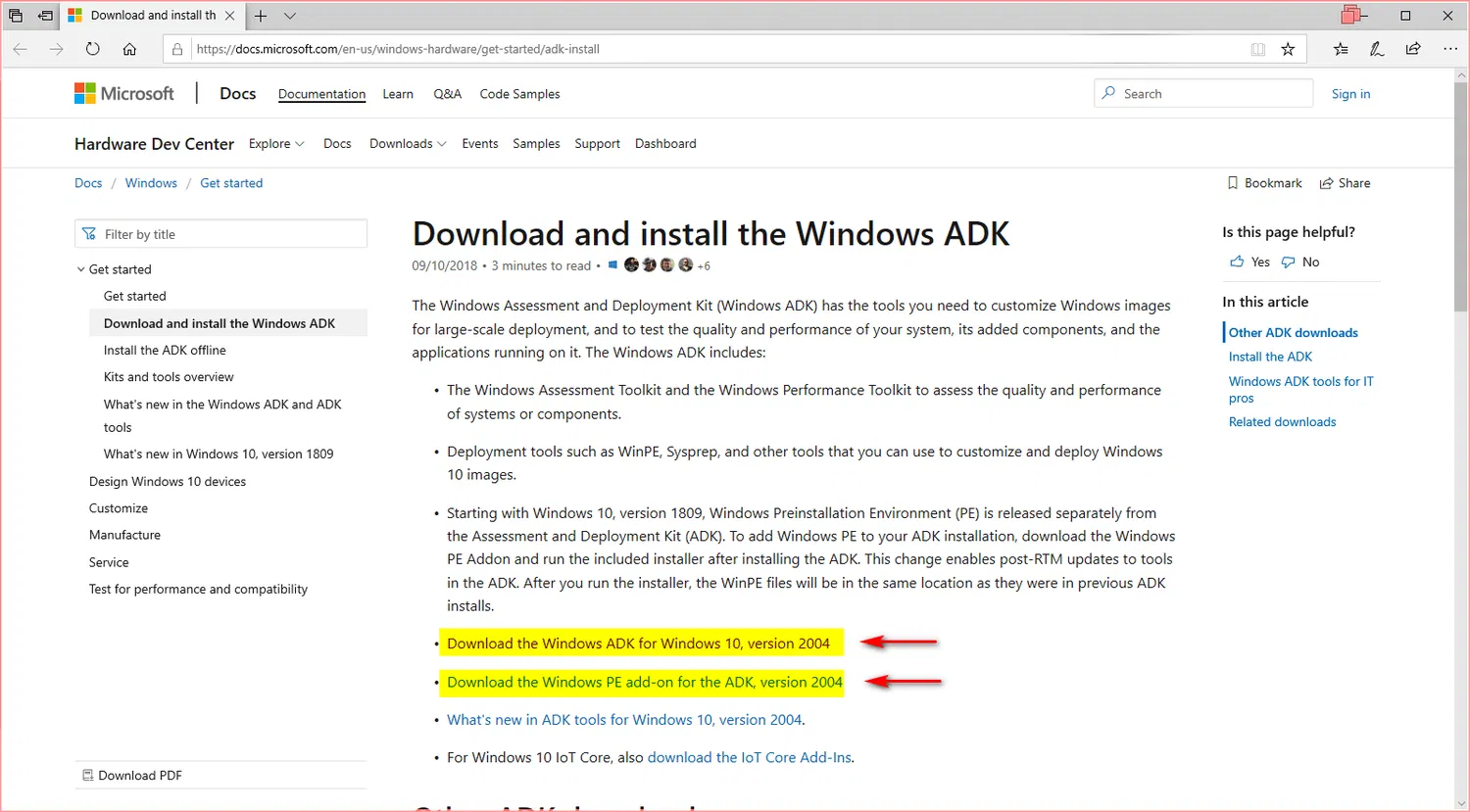Share this article
Viewport: 1470px width, 812px height.
(x=1345, y=183)
